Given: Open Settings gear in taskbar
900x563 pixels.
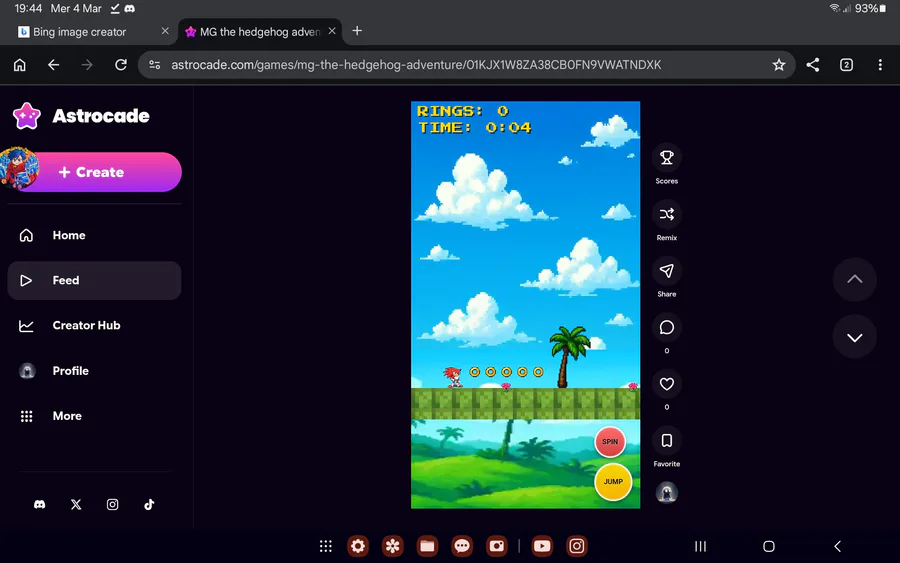Looking at the screenshot, I should pyautogui.click(x=358, y=546).
